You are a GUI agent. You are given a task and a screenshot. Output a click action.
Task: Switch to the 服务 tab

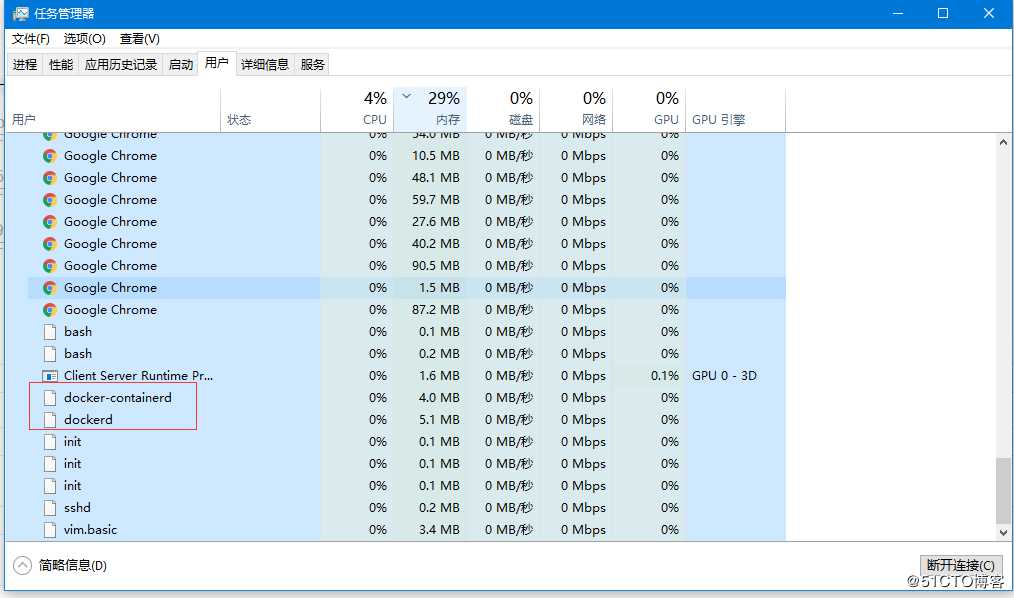tap(312, 65)
